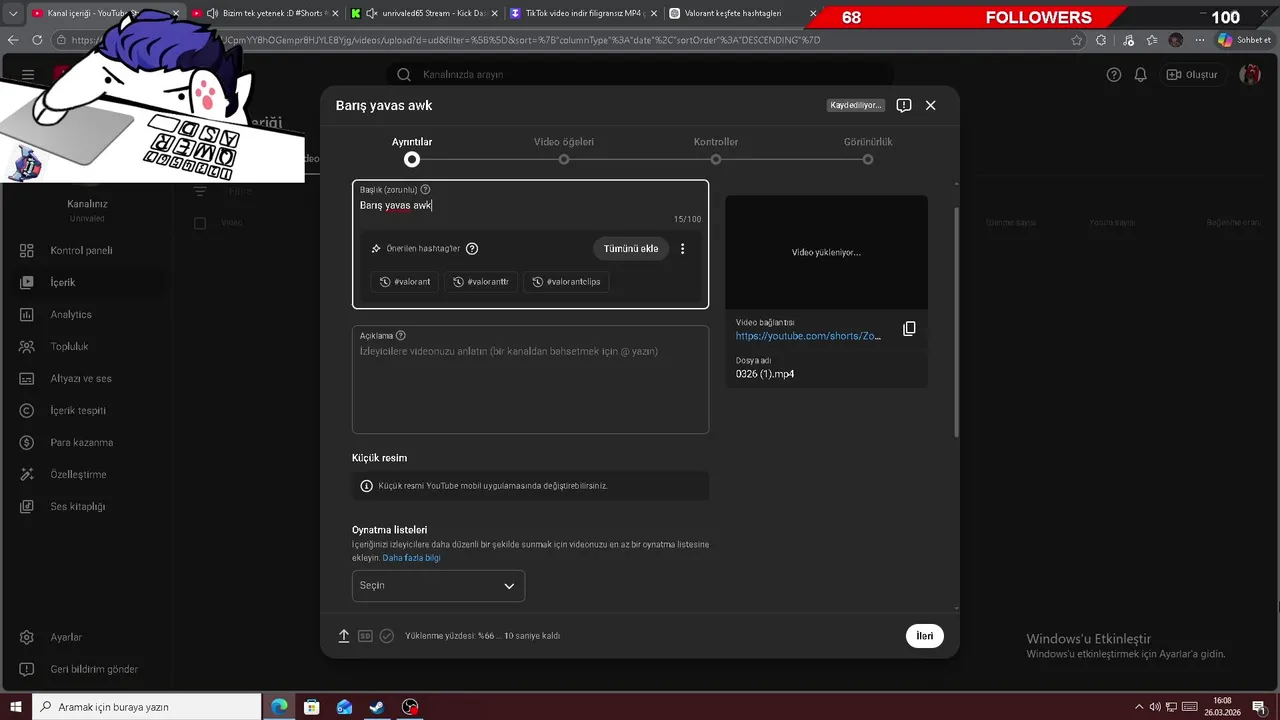
Task: Open Microsoft Edge from the taskbar
Action: click(x=279, y=707)
